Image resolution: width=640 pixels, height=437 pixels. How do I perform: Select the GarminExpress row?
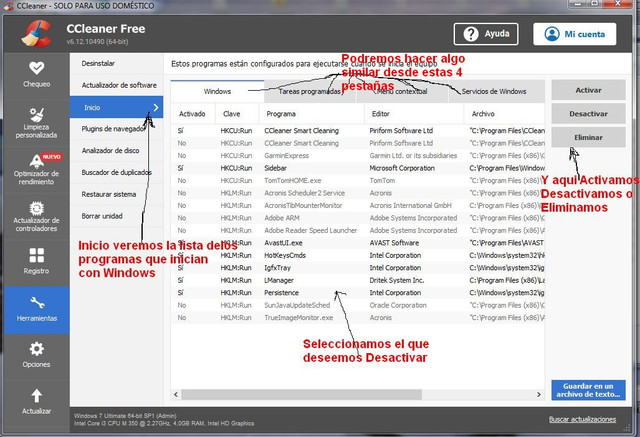[358, 155]
